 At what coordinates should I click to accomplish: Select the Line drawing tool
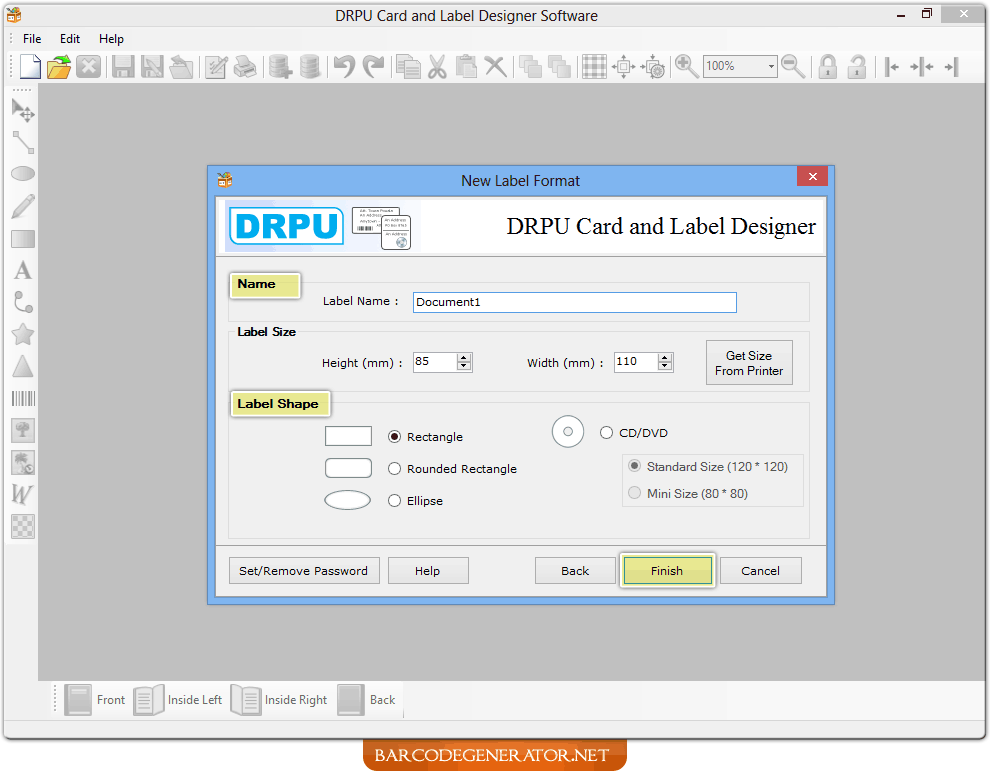pos(23,143)
